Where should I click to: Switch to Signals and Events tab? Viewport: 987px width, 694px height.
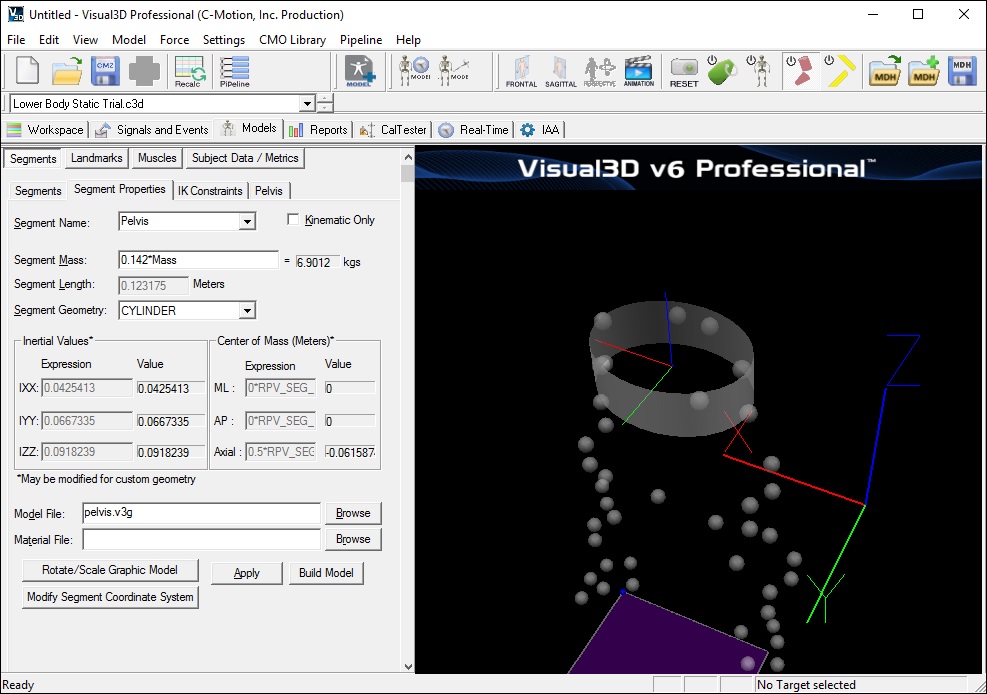click(x=152, y=130)
